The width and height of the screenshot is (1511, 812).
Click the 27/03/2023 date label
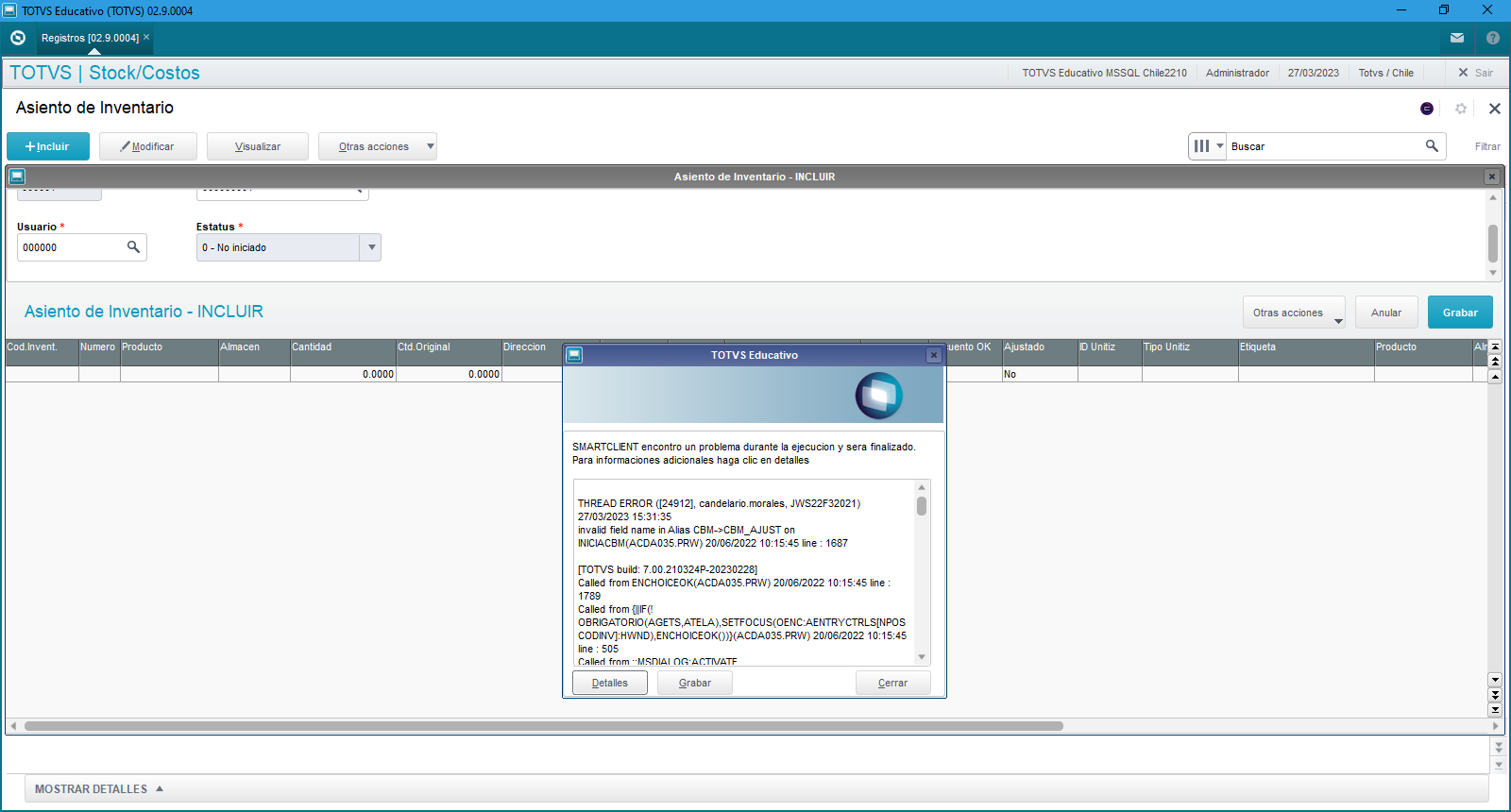click(x=1313, y=73)
